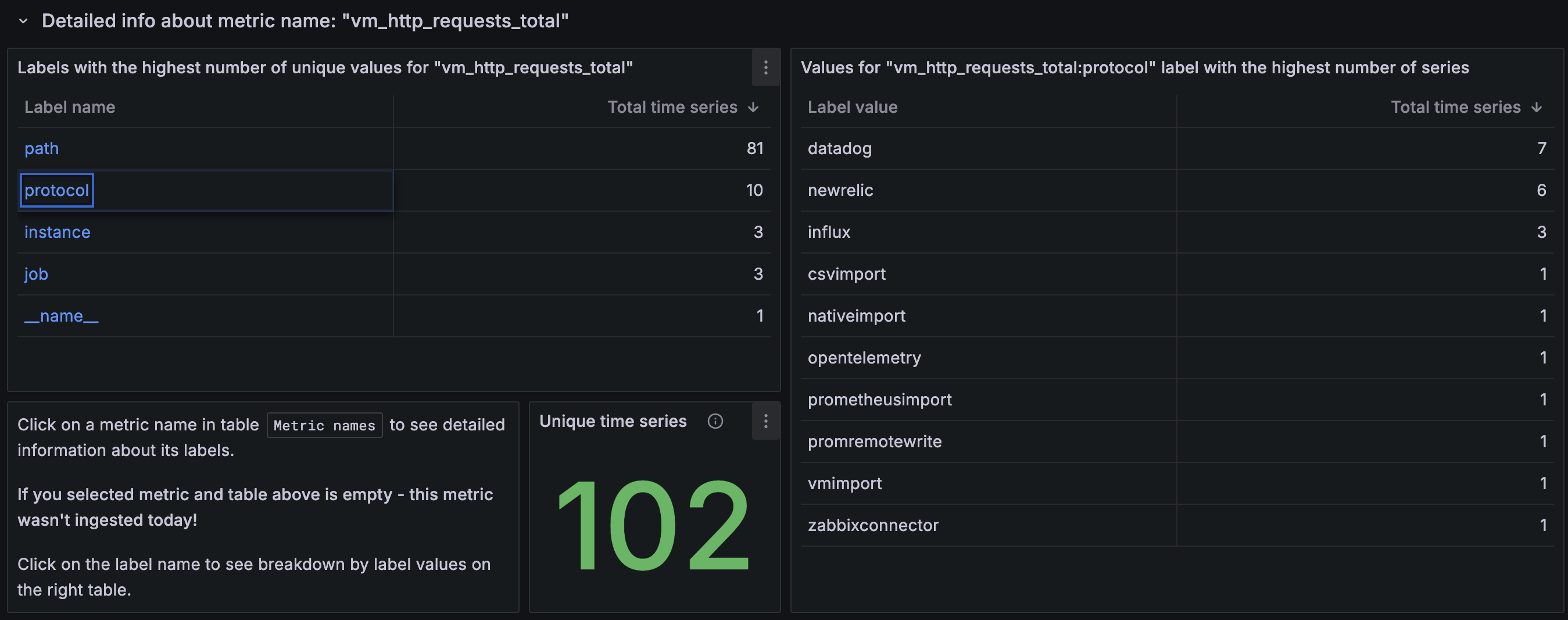Click Total time series header in left table
This screenshot has height=620, width=1568.
[672, 108]
